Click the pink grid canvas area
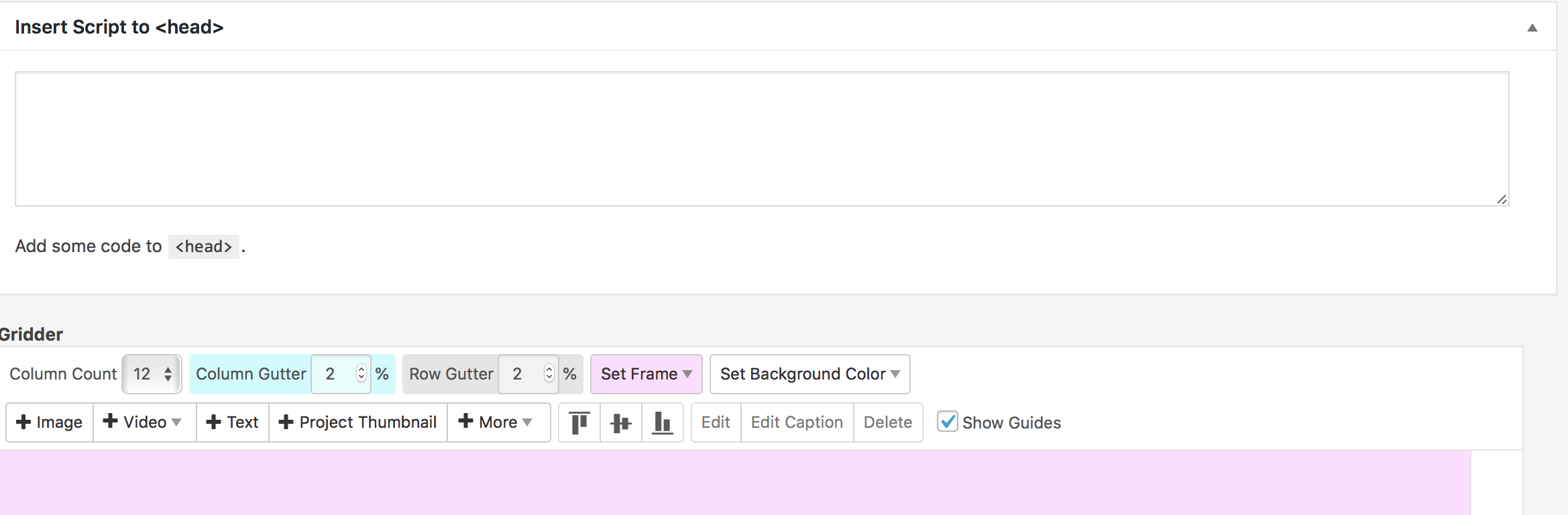Image resolution: width=1568 pixels, height=515 pixels. coord(734,483)
